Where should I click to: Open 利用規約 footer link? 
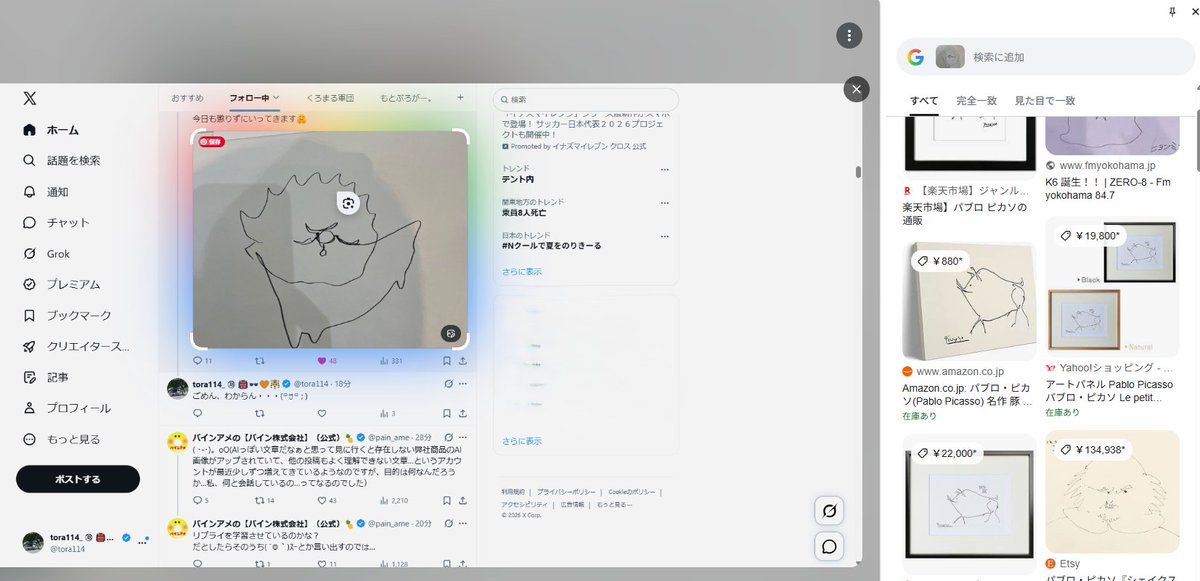(x=514, y=493)
